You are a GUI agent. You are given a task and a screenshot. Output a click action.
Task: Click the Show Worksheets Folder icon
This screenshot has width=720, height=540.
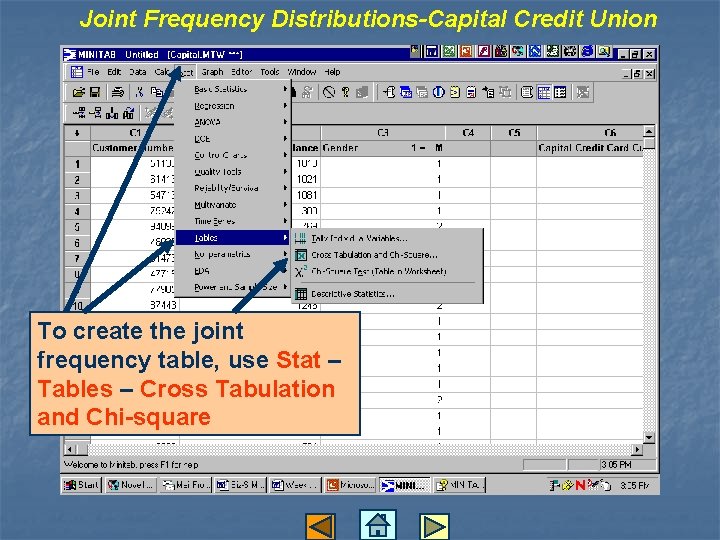click(x=406, y=92)
